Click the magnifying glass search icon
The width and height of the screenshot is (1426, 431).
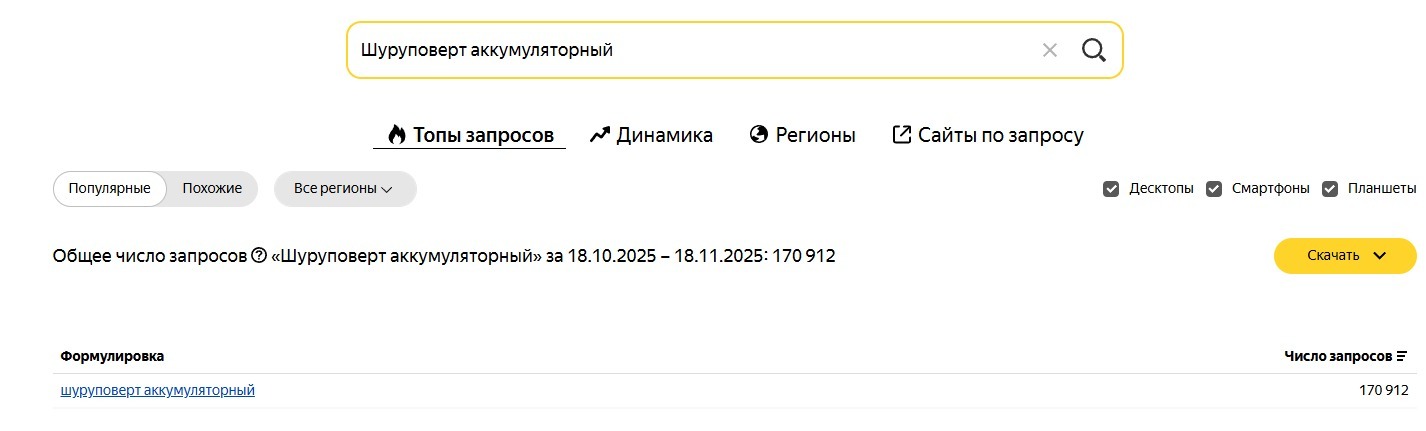pos(1093,50)
